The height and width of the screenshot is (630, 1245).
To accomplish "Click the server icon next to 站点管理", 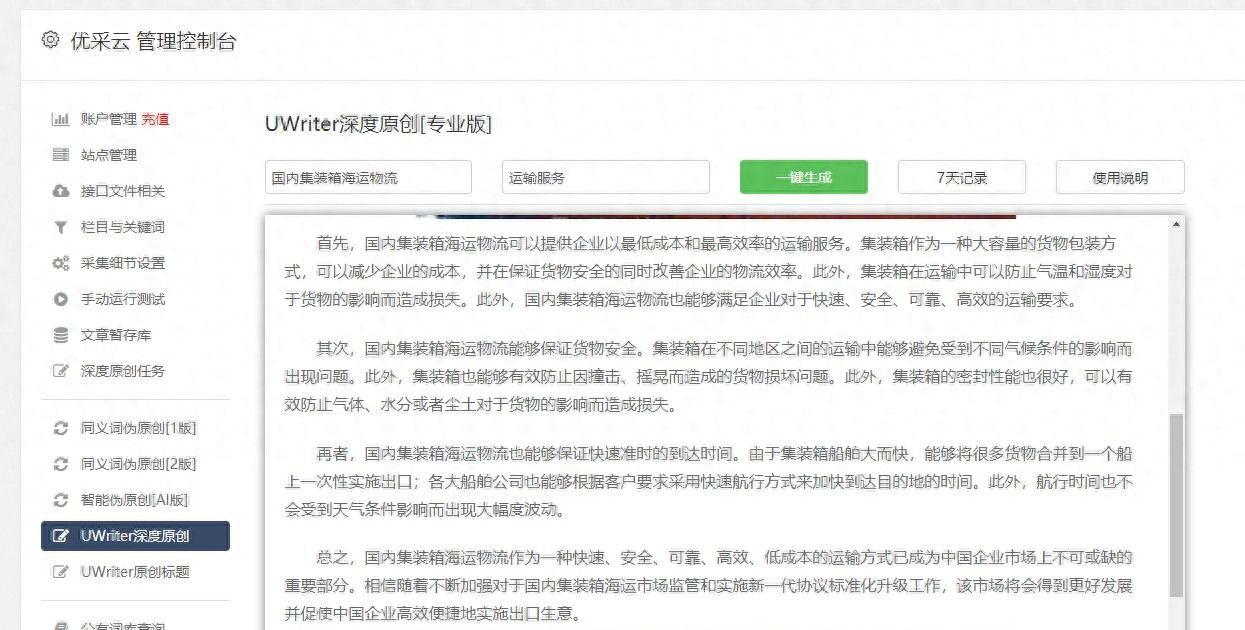I will [60, 155].
